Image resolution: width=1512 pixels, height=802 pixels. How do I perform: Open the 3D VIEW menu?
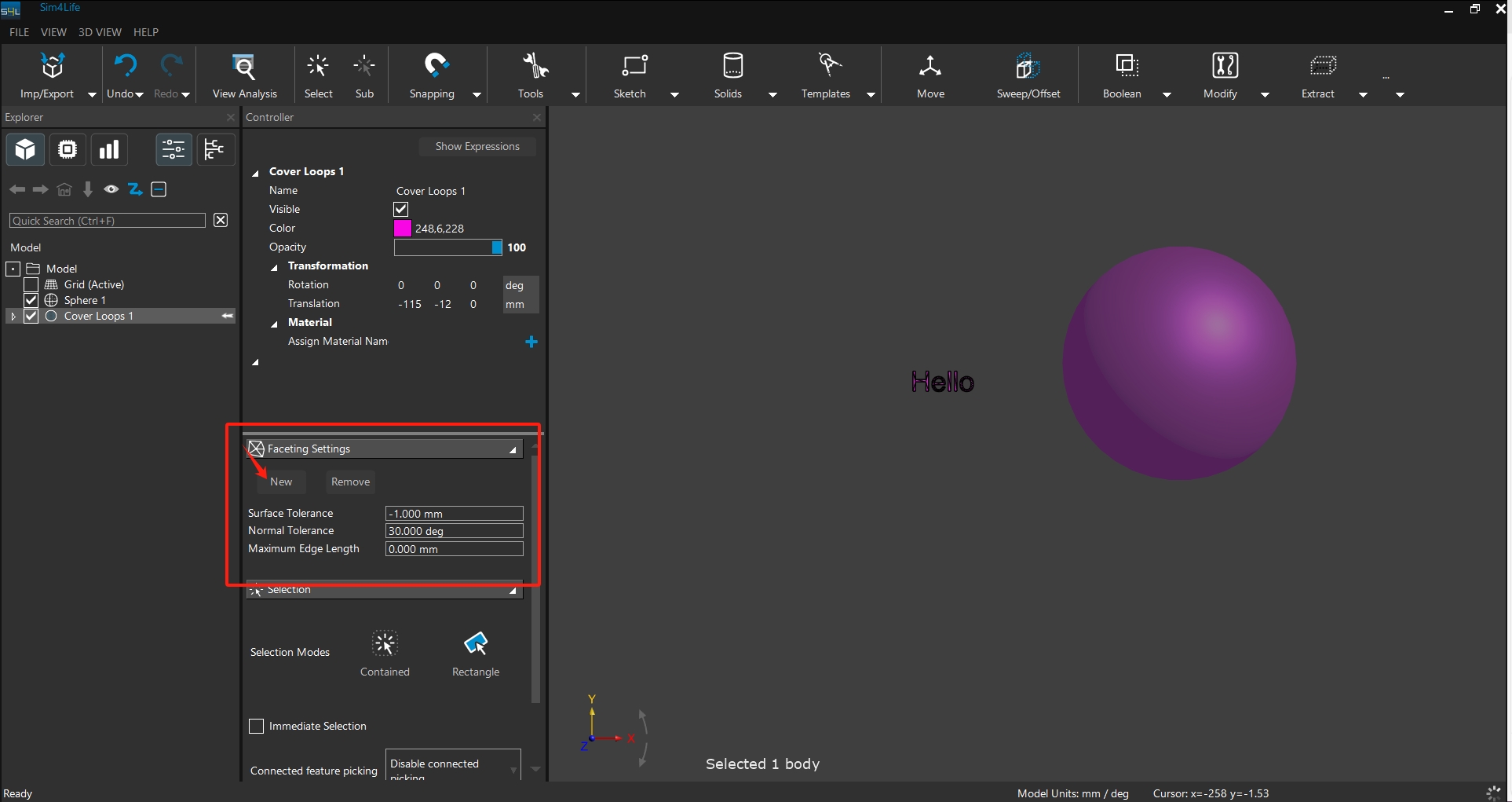click(100, 32)
